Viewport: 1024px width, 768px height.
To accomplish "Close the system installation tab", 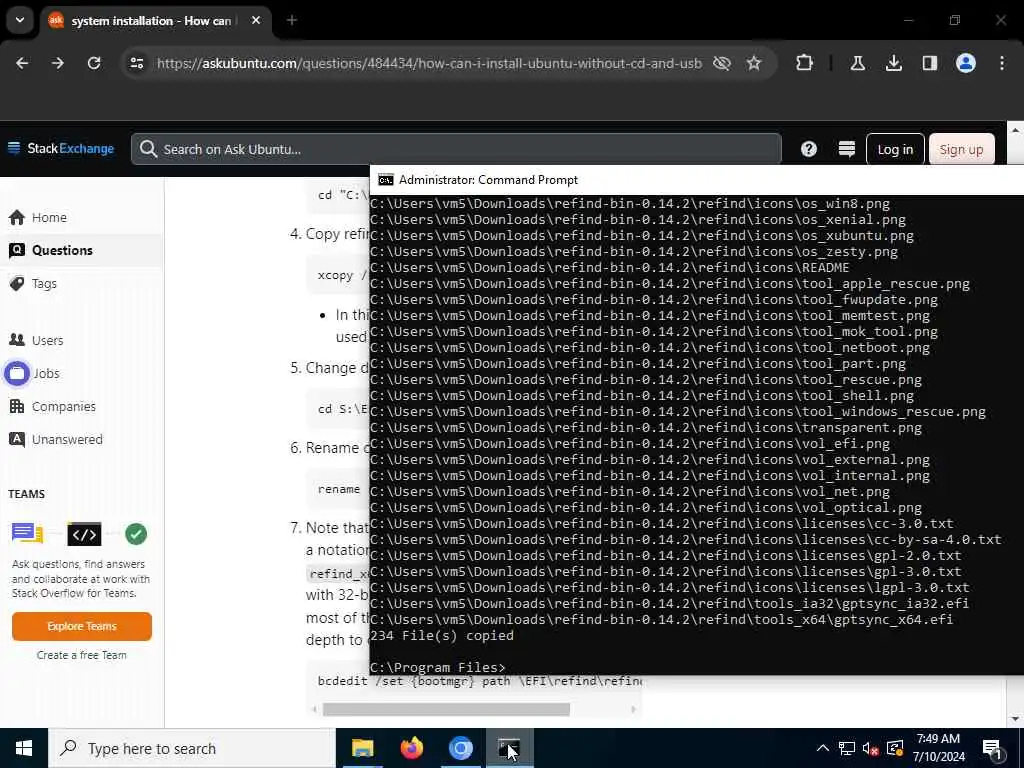I will [256, 21].
